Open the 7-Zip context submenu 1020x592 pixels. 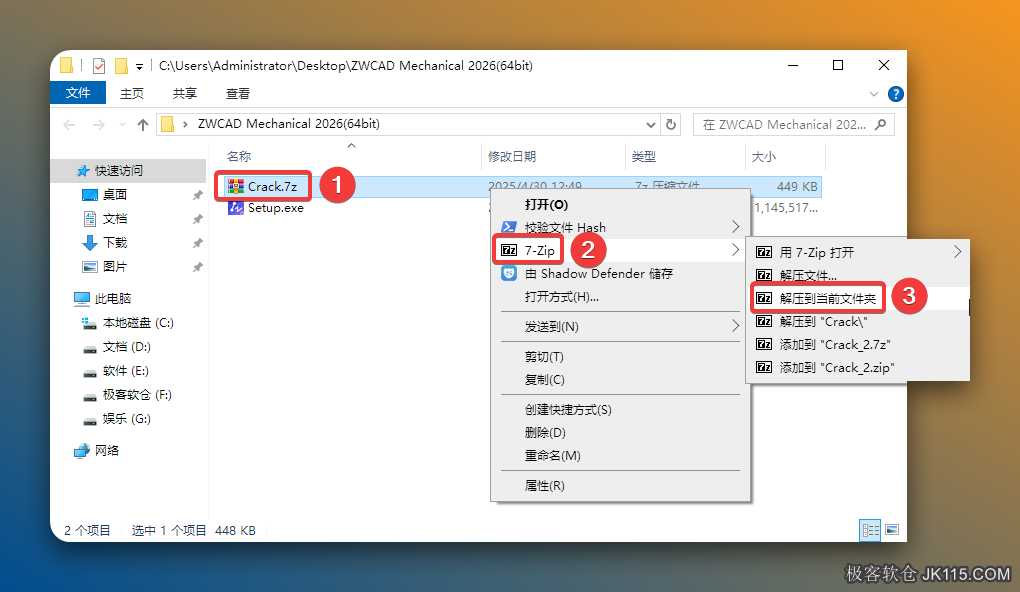pyautogui.click(x=621, y=250)
